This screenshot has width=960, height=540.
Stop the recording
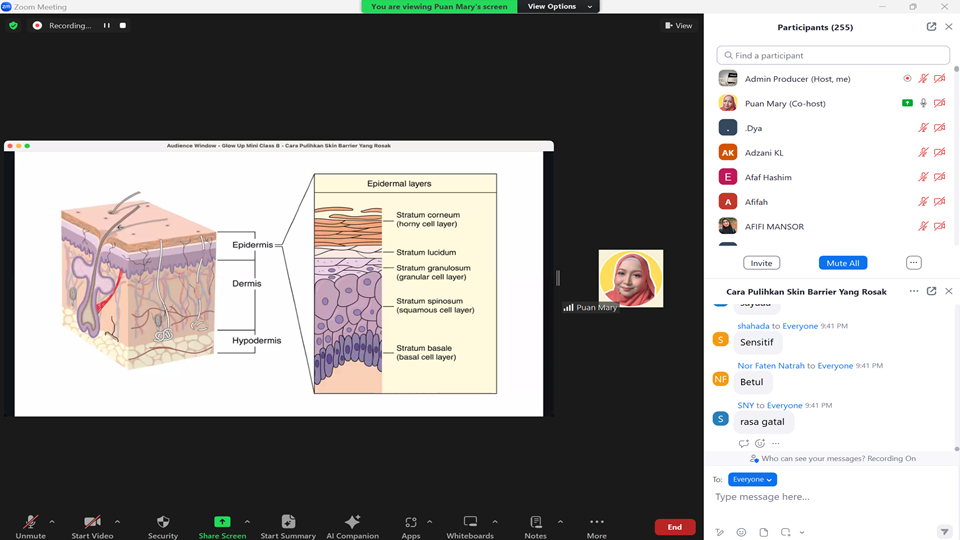[x=122, y=26]
